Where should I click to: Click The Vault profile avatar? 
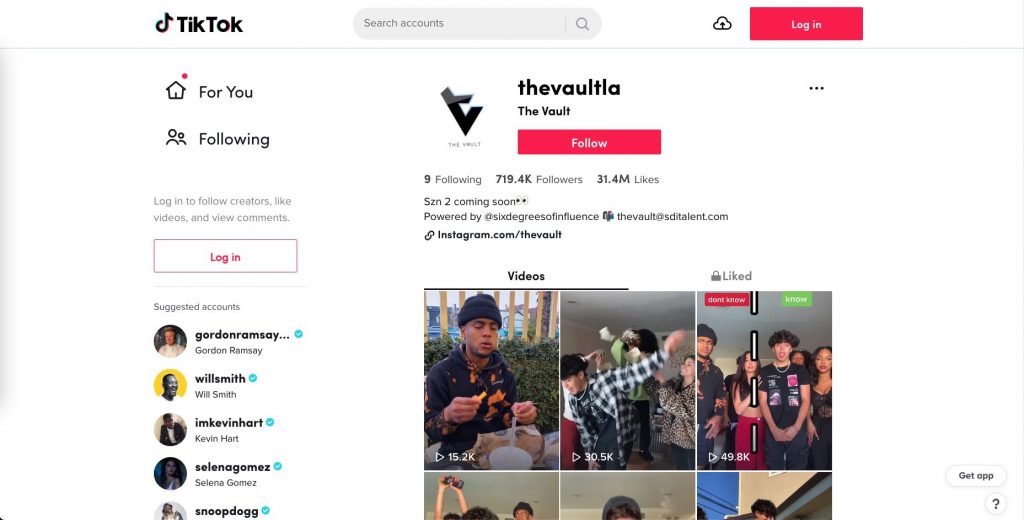click(464, 117)
